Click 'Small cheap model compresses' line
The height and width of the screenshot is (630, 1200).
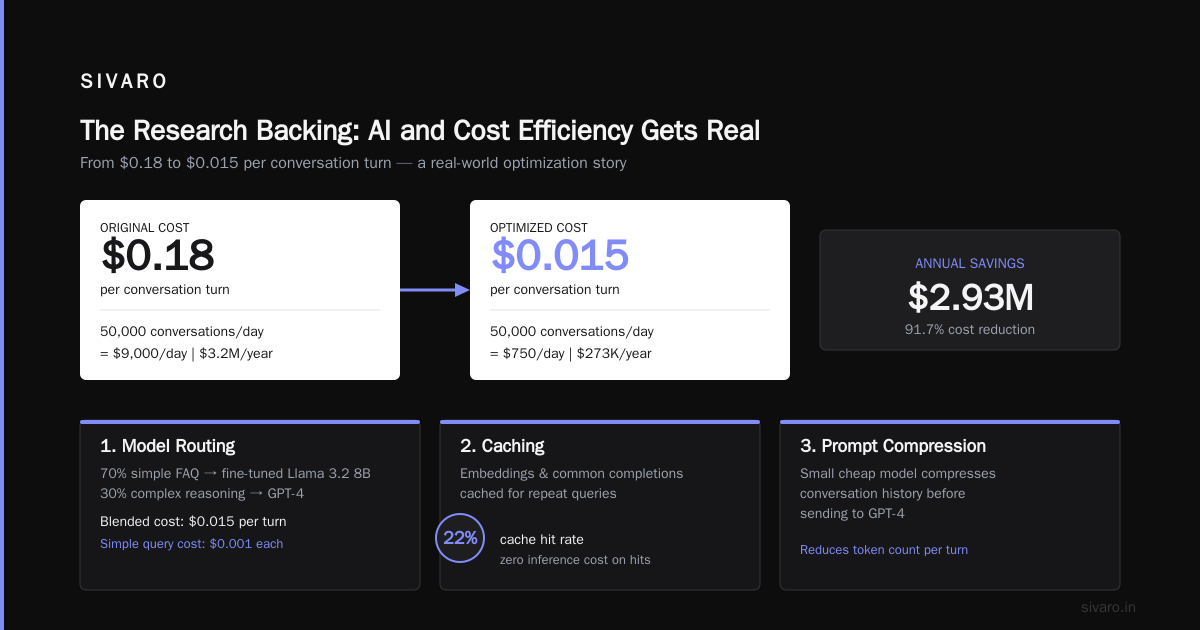pos(898,473)
